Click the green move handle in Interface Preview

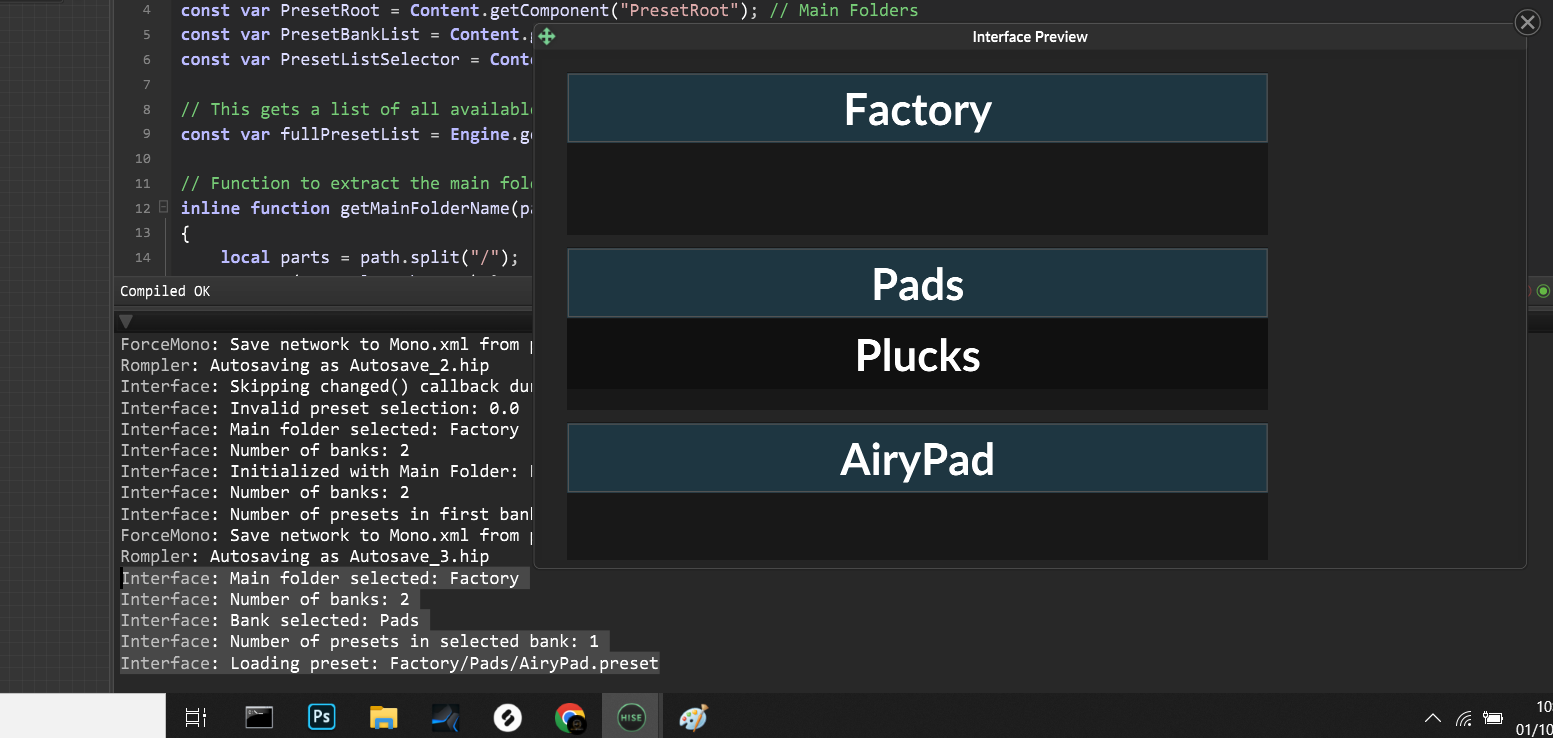(x=546, y=37)
